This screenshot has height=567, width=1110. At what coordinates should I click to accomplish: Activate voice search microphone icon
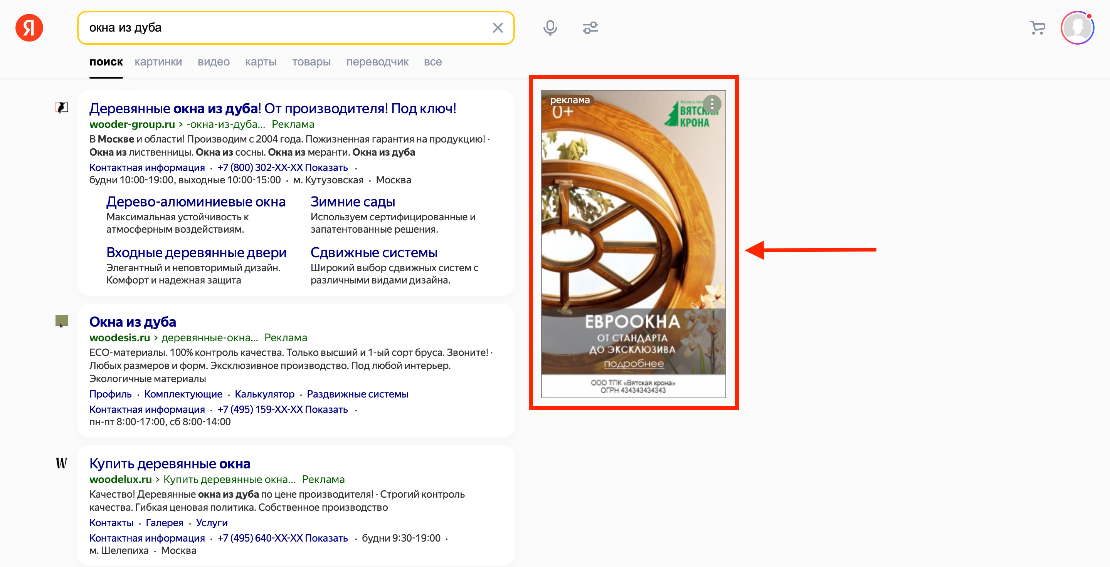[x=550, y=28]
